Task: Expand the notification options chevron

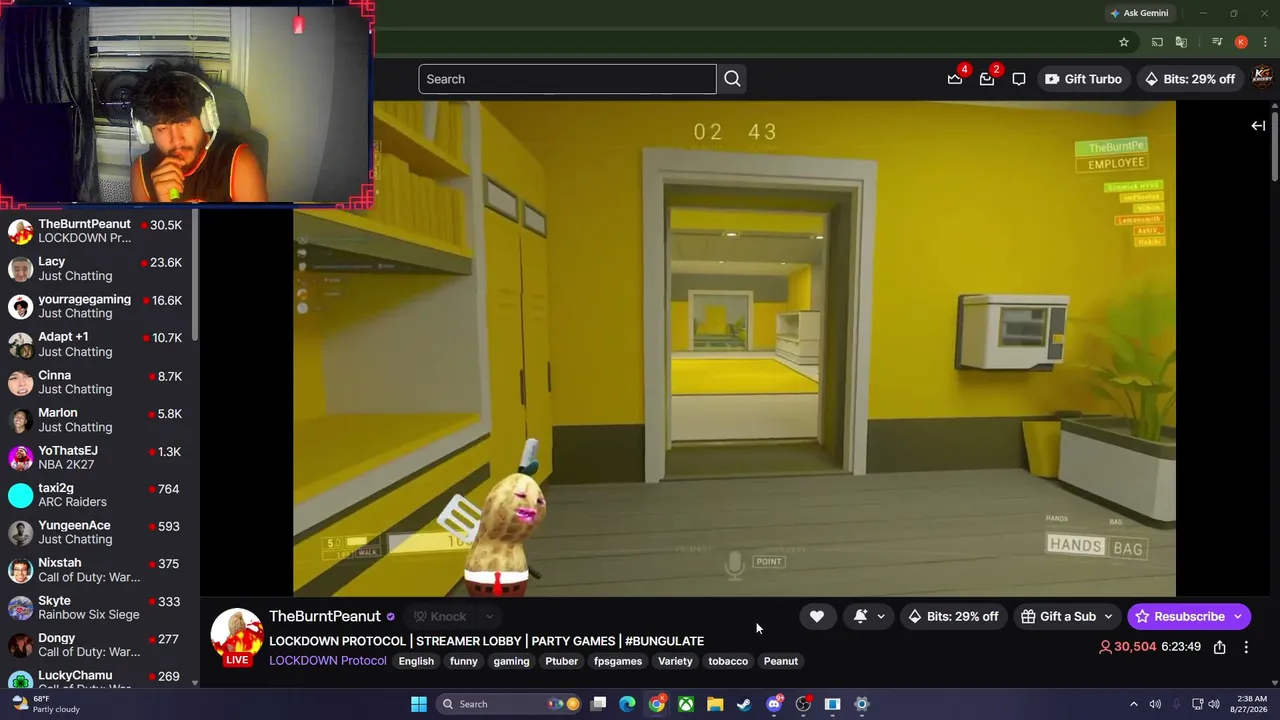Action: point(881,616)
